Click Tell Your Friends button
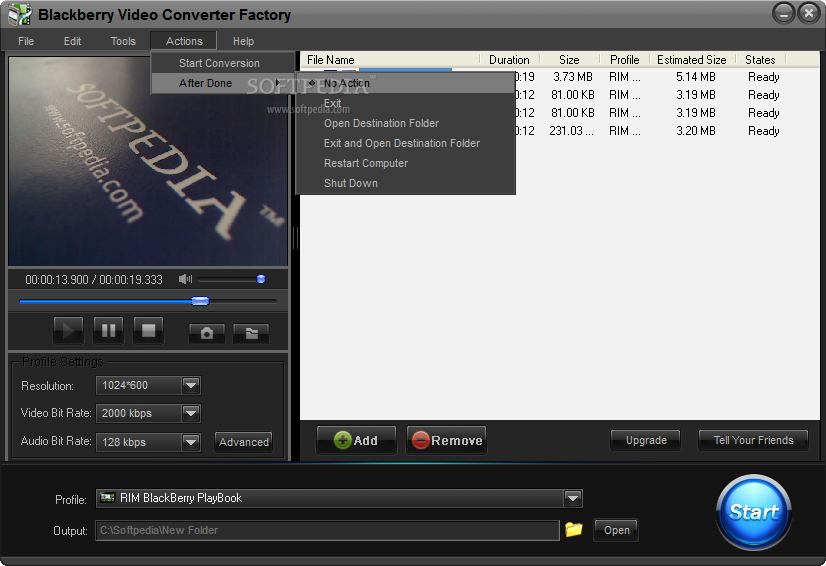The image size is (826, 566). coord(753,440)
